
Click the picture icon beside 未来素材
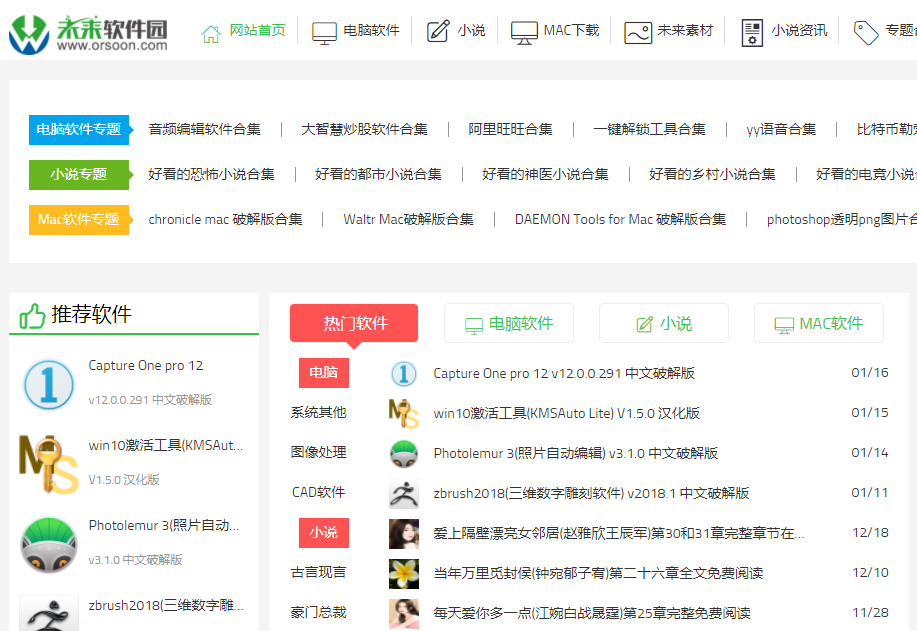coord(637,33)
